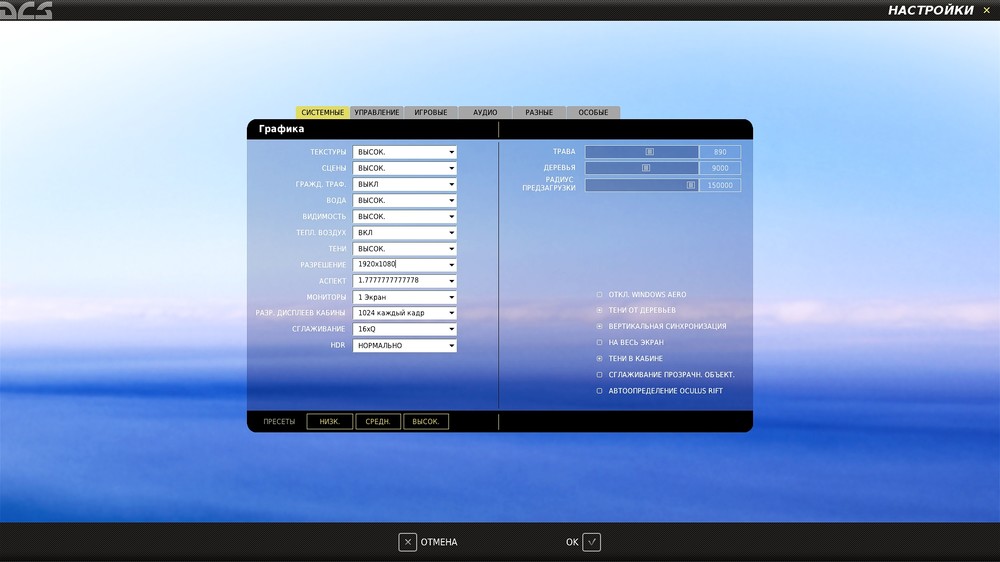Click the DCS logo in top-left corner
1000x562 pixels.
26,10
